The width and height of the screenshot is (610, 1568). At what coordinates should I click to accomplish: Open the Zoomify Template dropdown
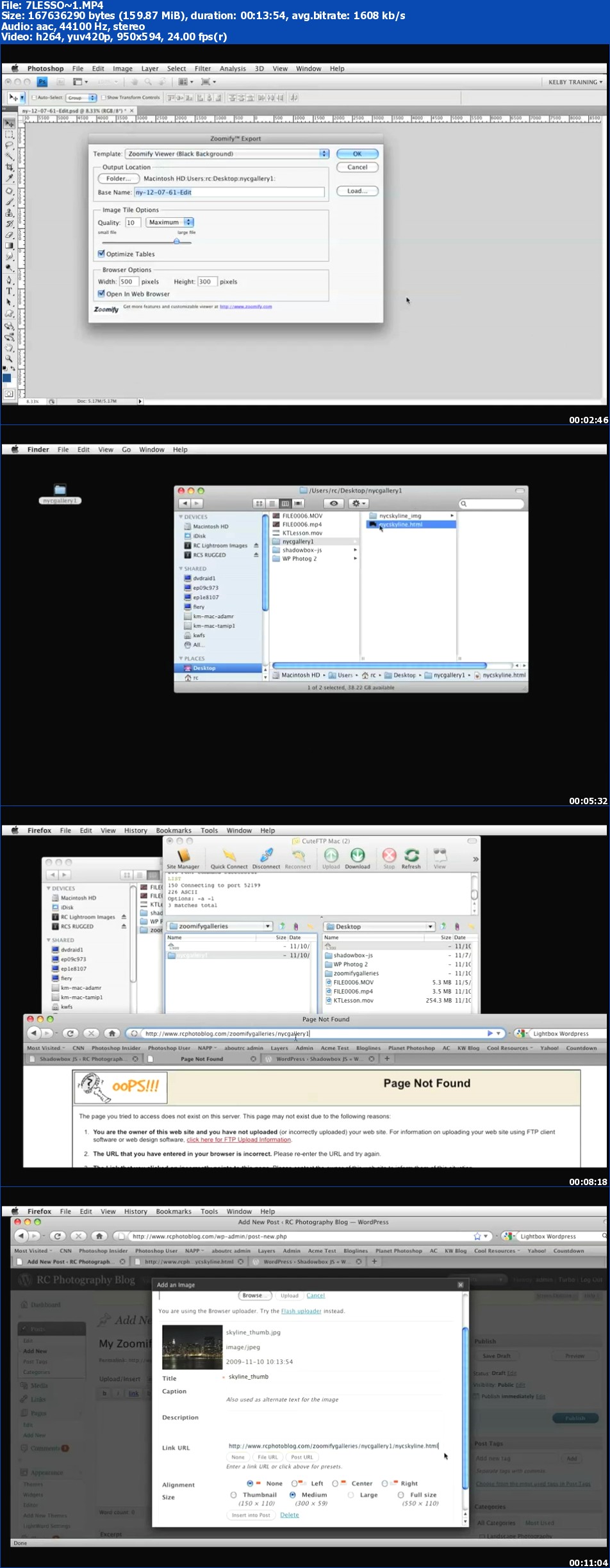(227, 154)
